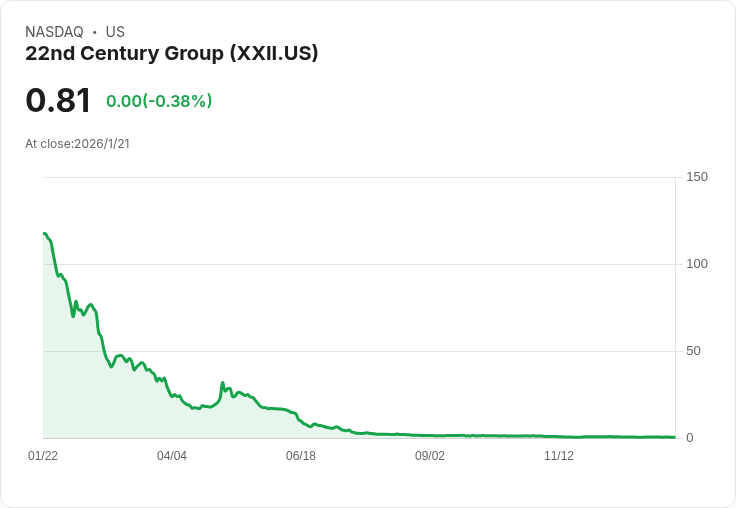Viewport: 736px width, 508px height.
Task: Click the US market label
Action: pyautogui.click(x=115, y=32)
